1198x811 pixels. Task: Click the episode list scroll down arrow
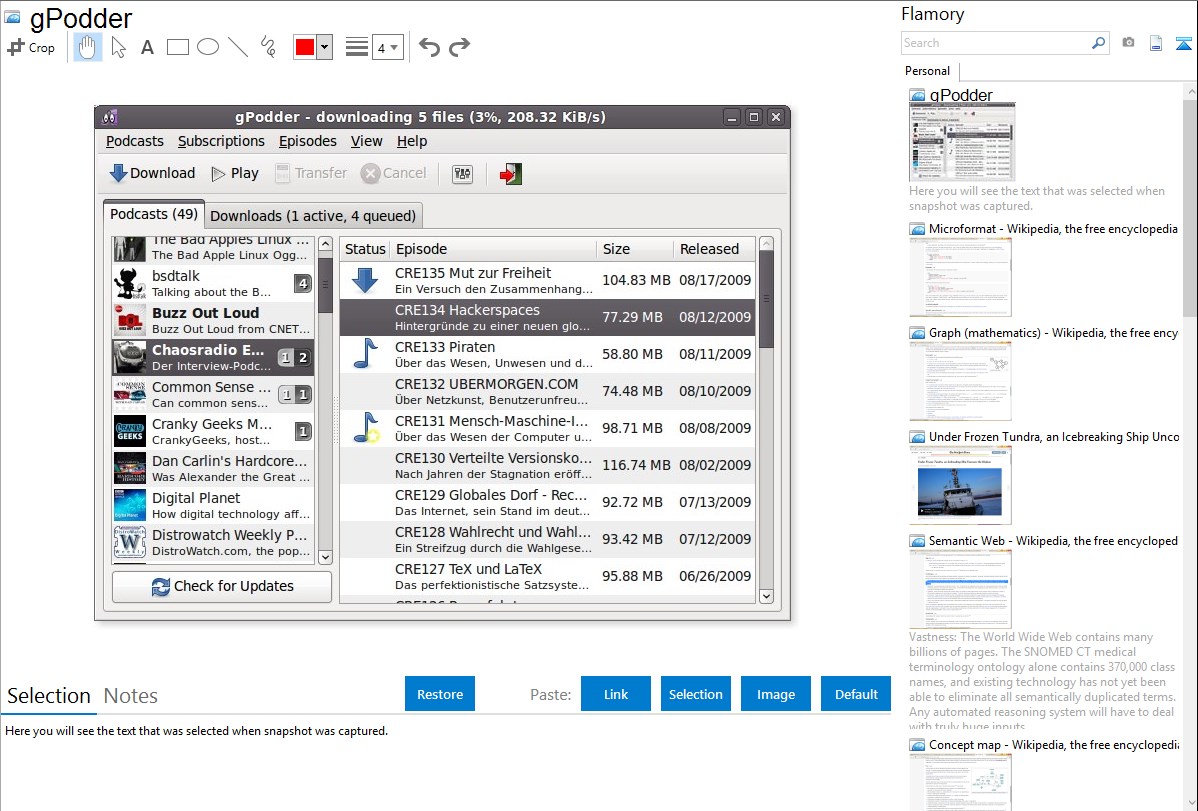click(x=766, y=596)
